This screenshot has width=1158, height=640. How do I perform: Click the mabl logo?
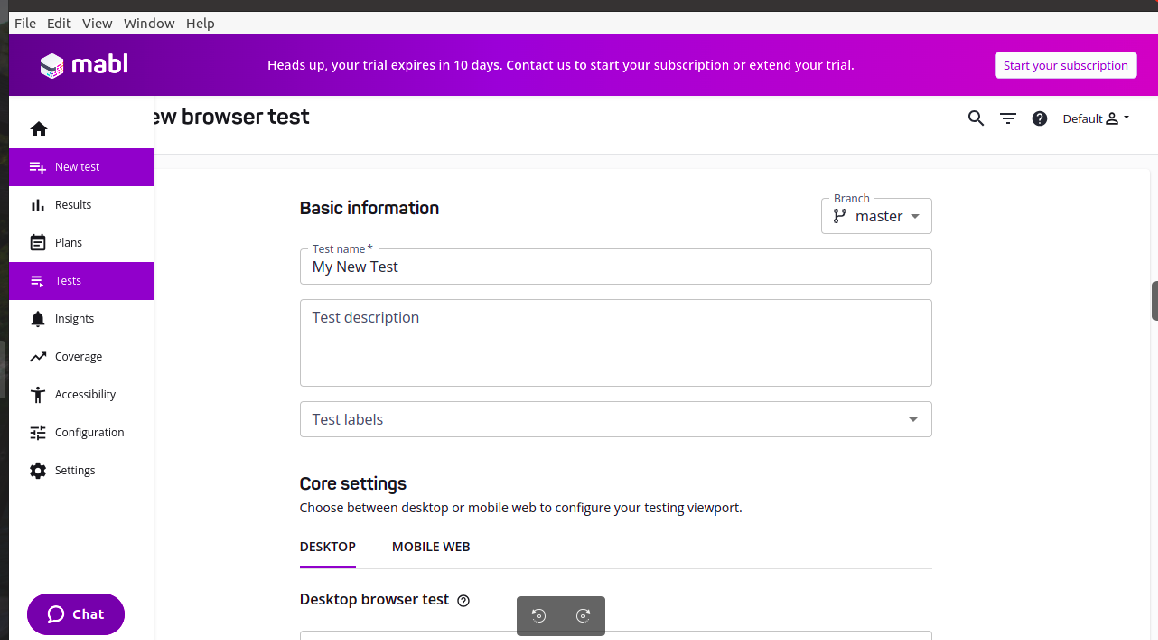(84, 66)
